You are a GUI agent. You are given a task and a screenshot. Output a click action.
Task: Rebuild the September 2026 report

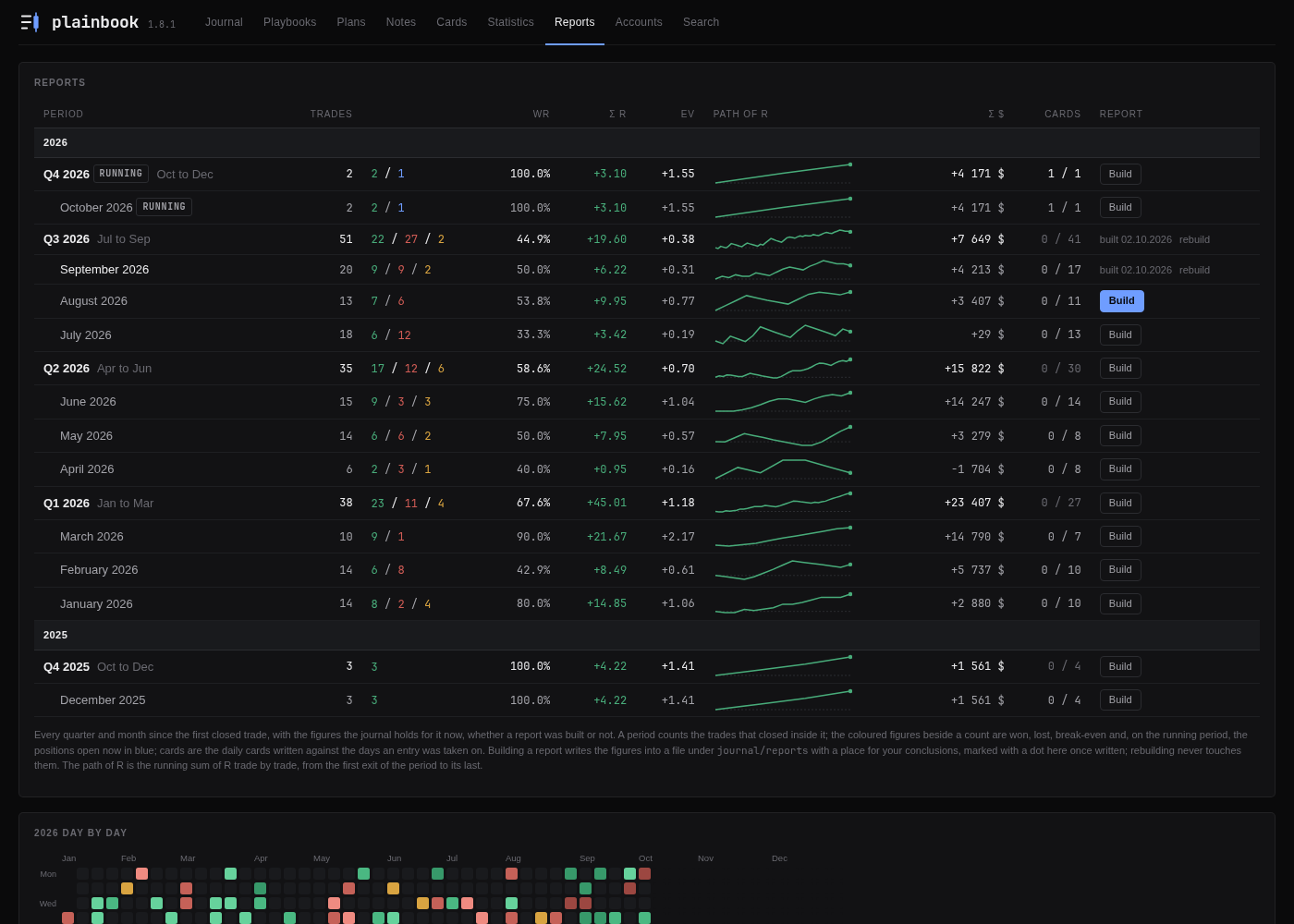click(x=1194, y=270)
